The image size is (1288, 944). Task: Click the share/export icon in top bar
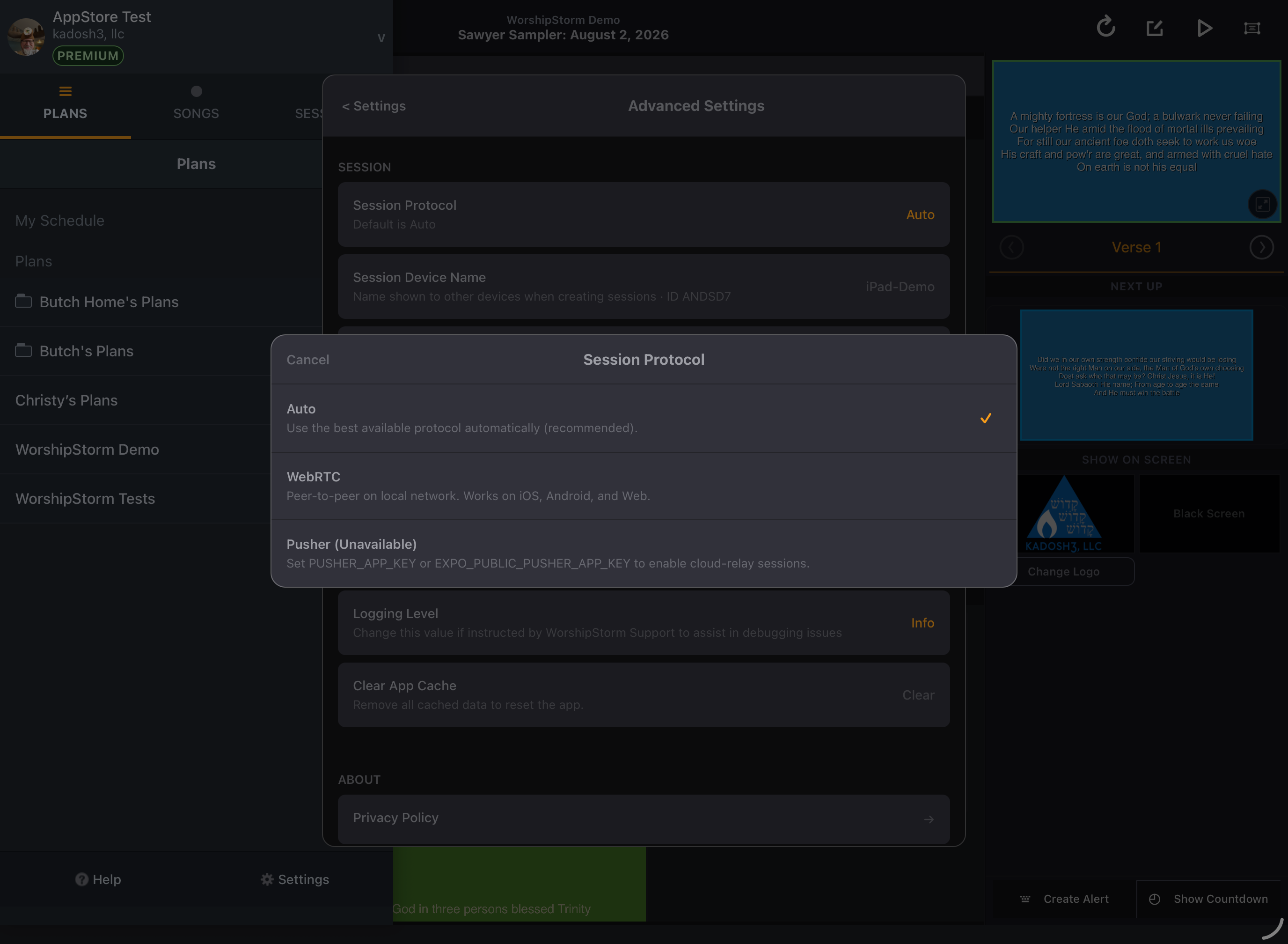point(1155,28)
